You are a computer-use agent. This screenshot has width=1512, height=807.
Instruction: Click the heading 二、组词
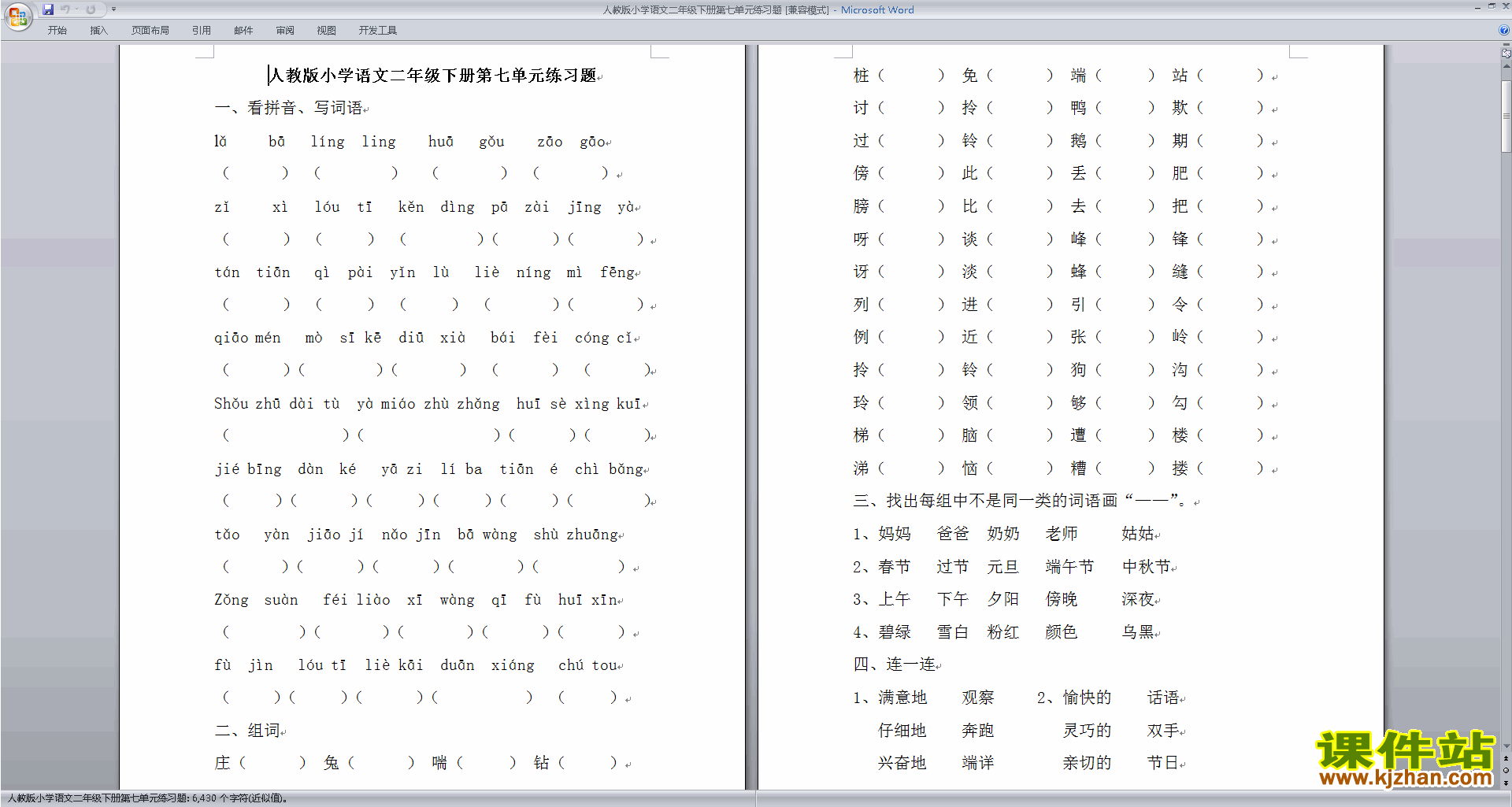point(247,731)
